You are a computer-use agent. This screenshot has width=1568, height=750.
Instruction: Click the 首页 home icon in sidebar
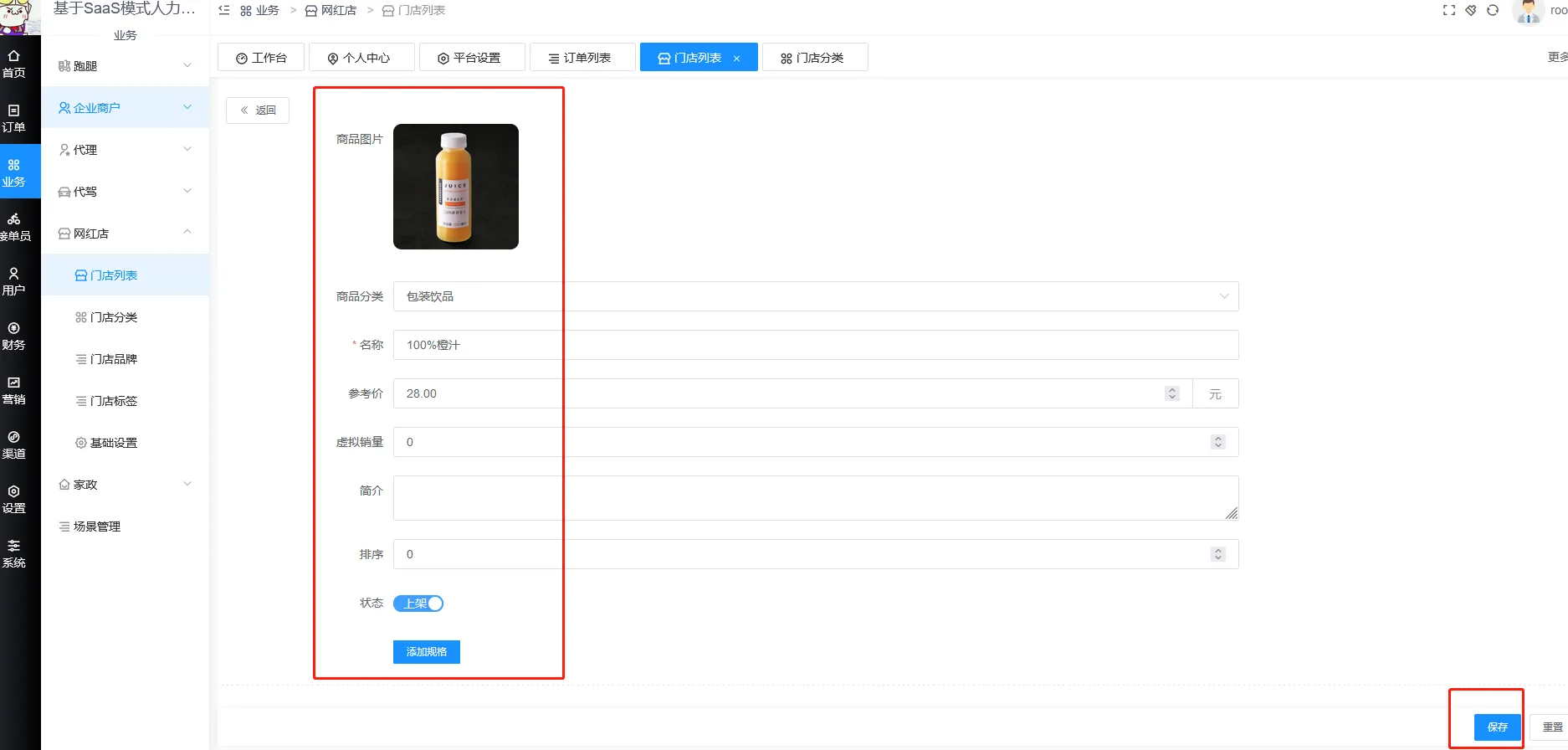(x=13, y=64)
